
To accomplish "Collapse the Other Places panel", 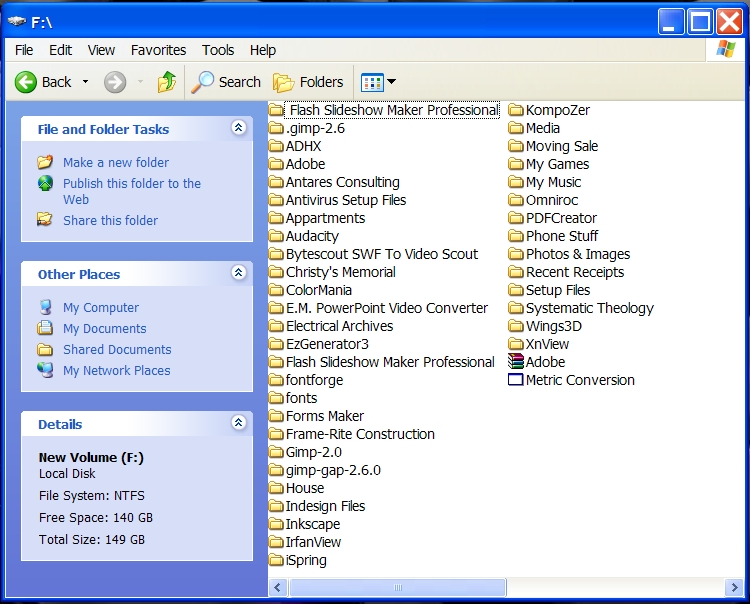I will pyautogui.click(x=239, y=273).
